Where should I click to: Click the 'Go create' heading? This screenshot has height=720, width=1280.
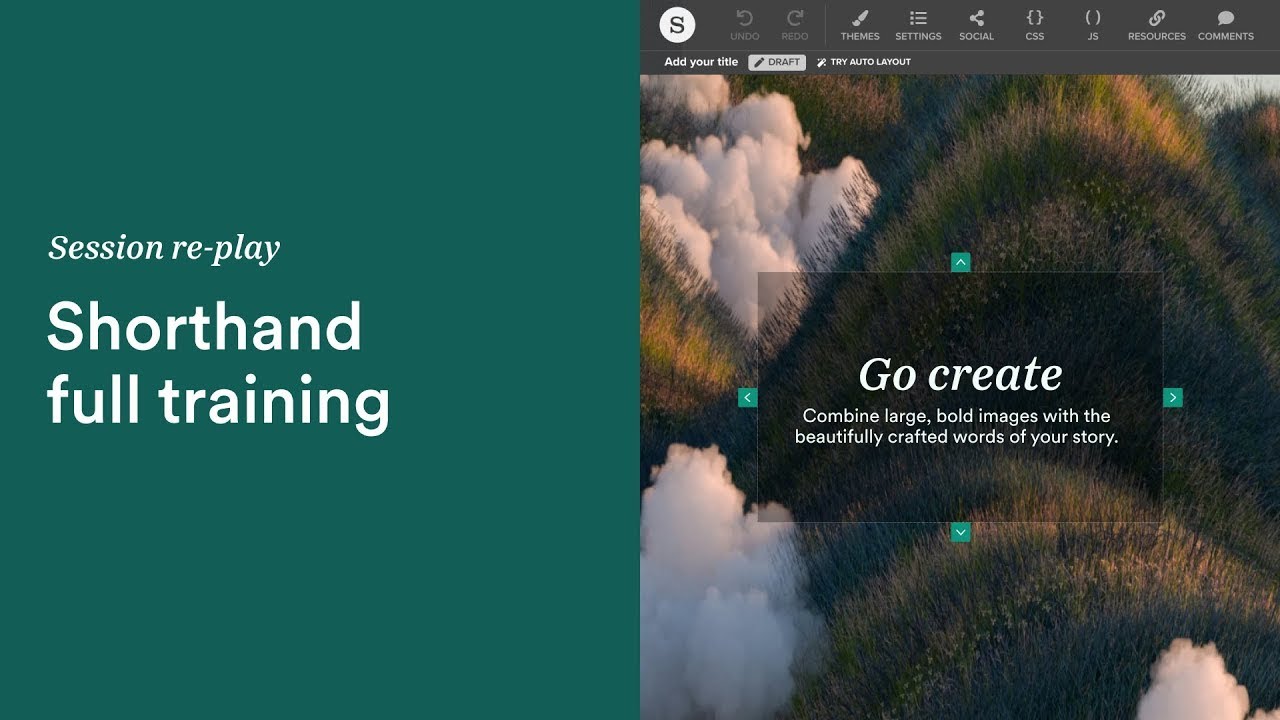pyautogui.click(x=960, y=374)
